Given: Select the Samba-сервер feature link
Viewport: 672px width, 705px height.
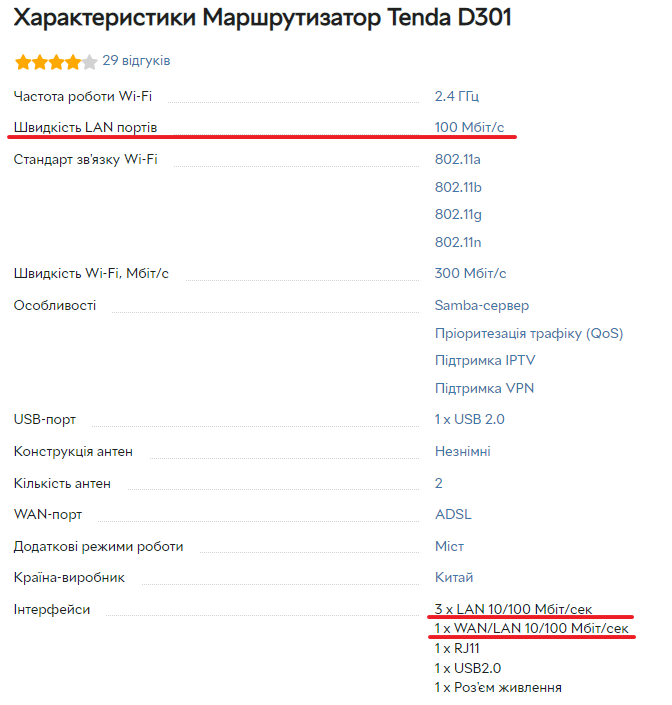Looking at the screenshot, I should (x=482, y=306).
